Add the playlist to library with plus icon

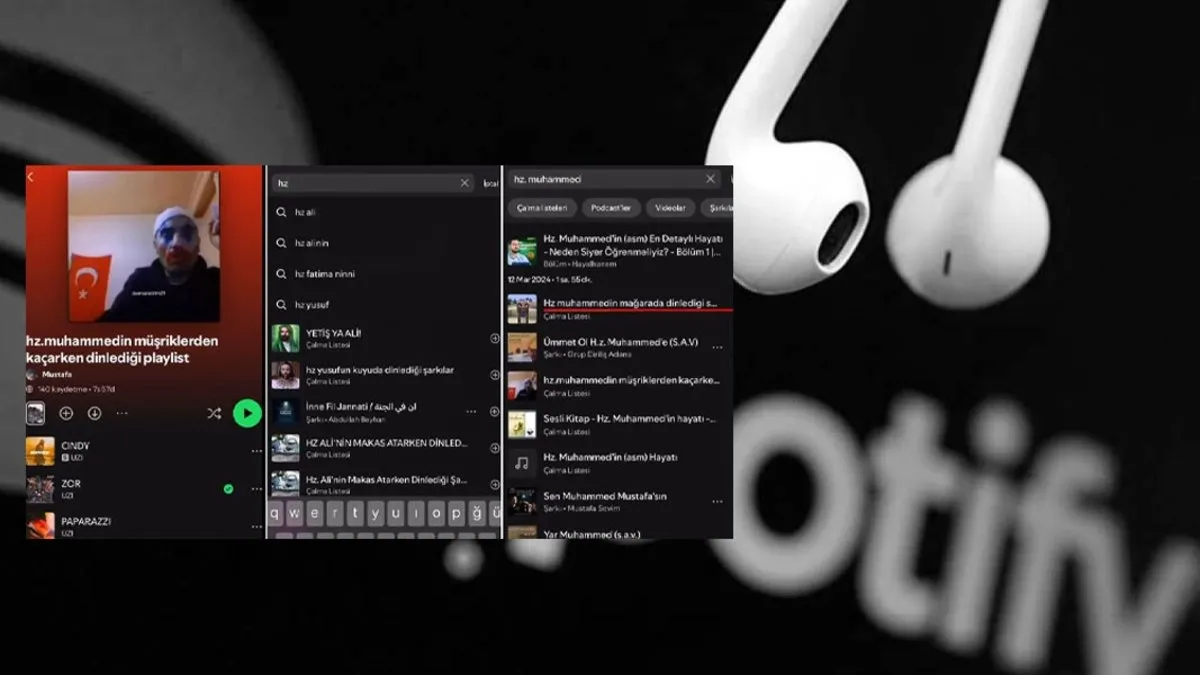pos(66,413)
